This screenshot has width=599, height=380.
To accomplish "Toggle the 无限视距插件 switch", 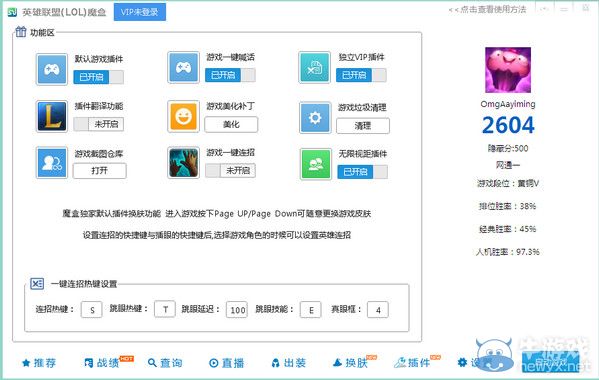I will pyautogui.click(x=363, y=172).
